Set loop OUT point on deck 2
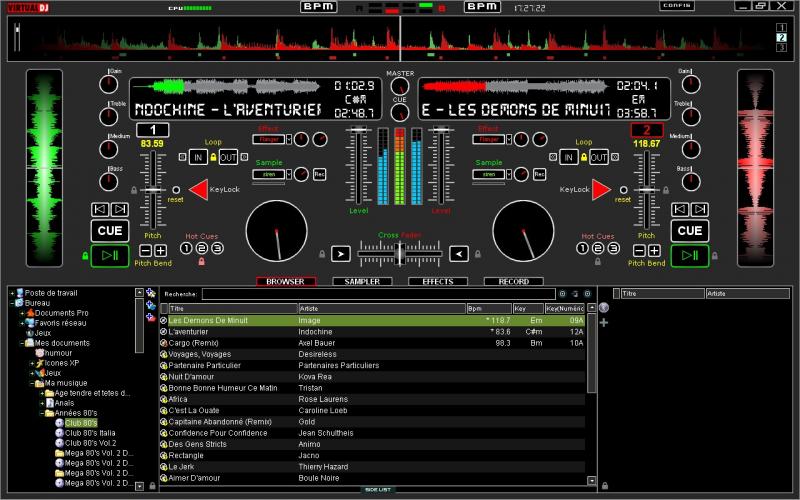The image size is (800, 500). pyautogui.click(x=598, y=157)
